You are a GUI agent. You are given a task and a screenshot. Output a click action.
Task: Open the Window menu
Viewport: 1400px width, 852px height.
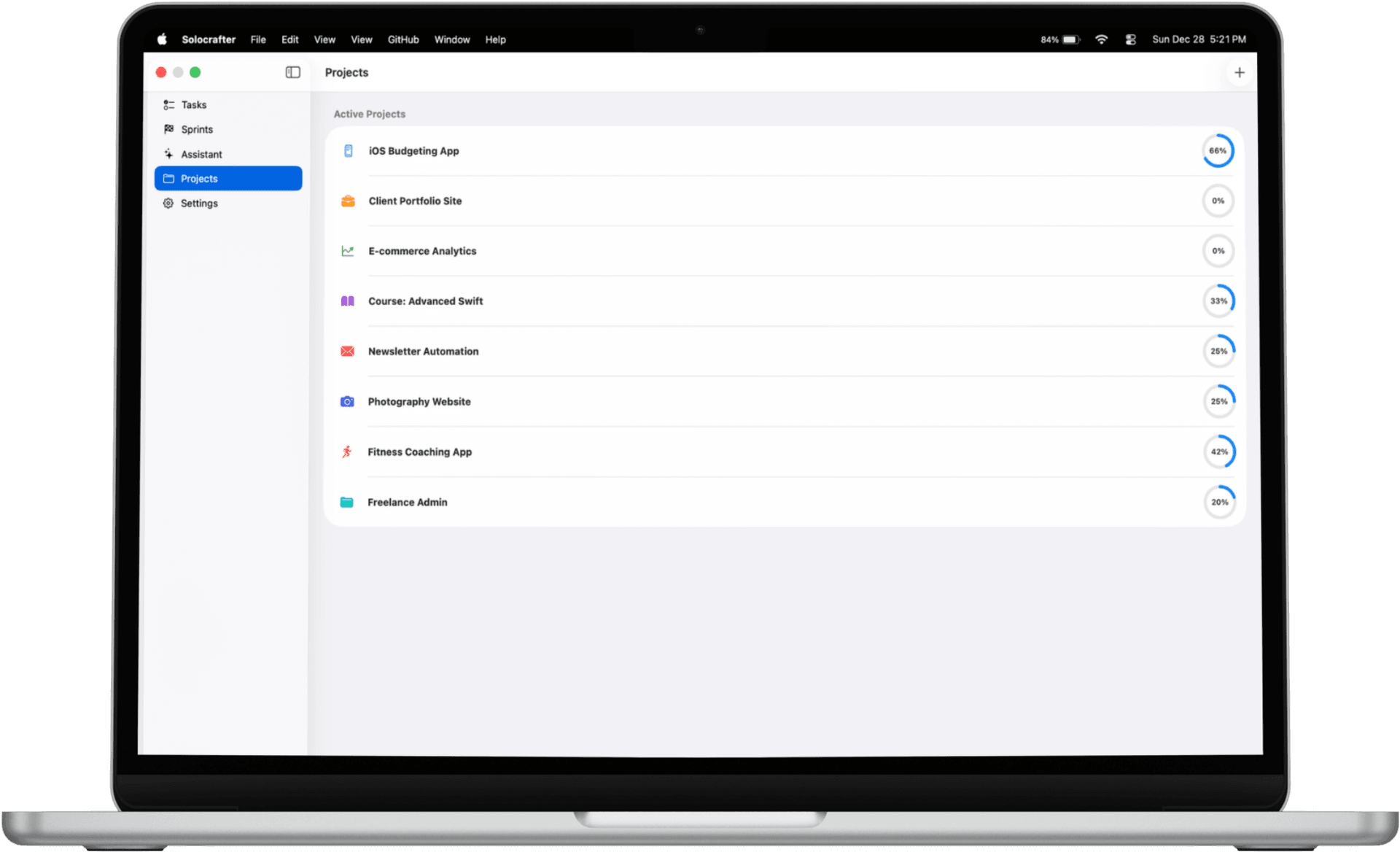tap(451, 39)
